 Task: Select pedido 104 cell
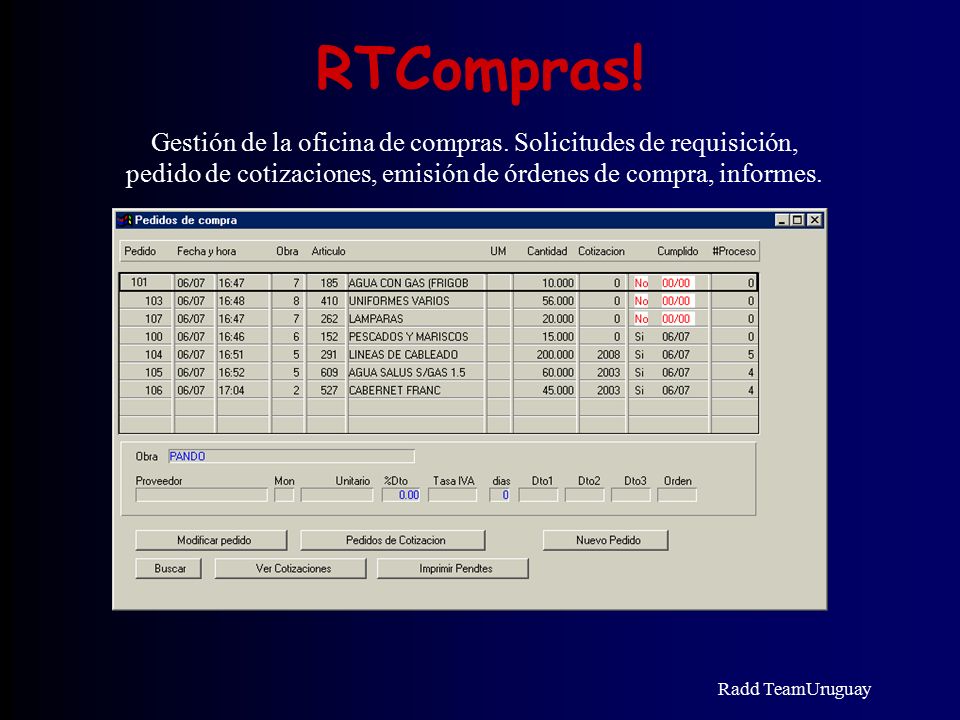[146, 354]
